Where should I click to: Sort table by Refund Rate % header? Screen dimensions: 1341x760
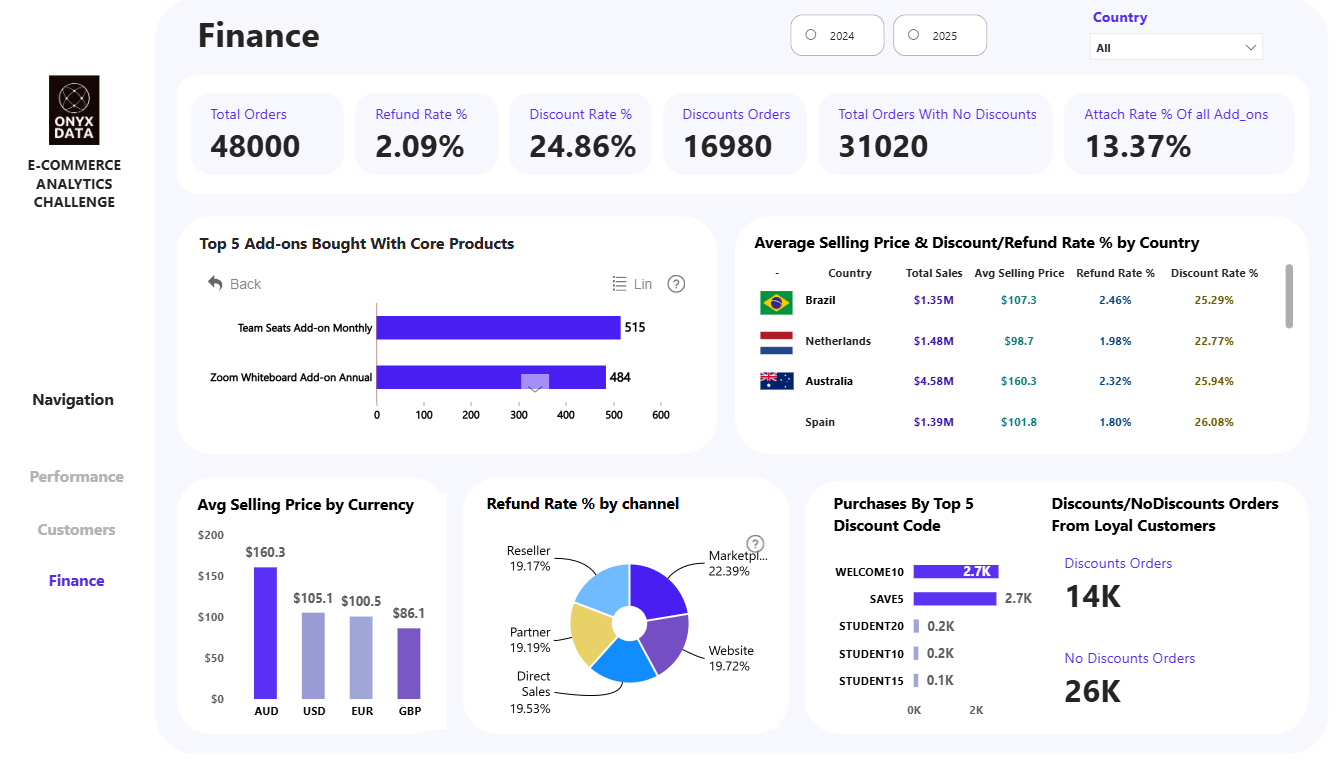(x=1115, y=273)
